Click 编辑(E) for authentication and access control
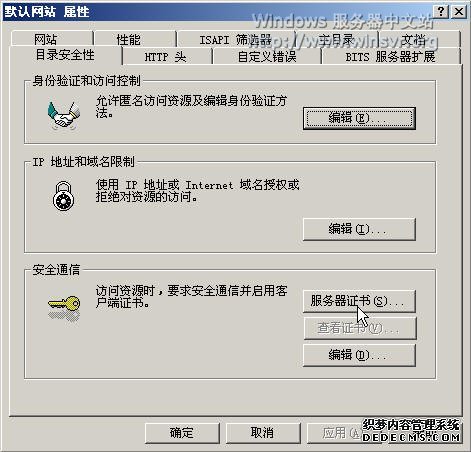This screenshot has height=452, width=471. (359, 118)
